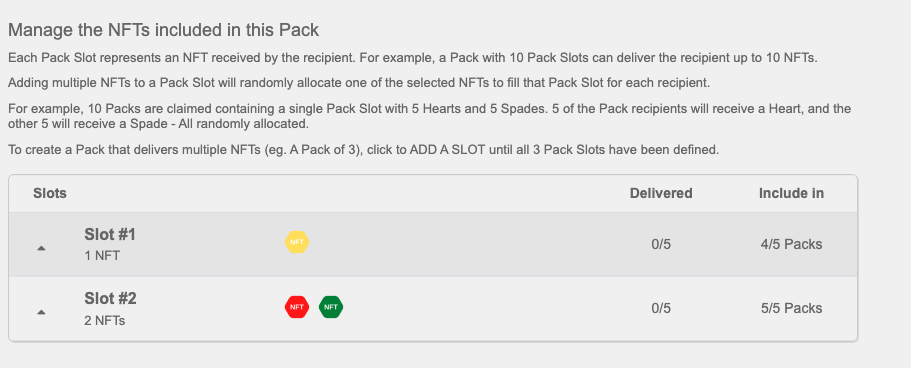This screenshot has width=911, height=368.
Task: Click the '2 NFTs' count under Slot #2
Action: (x=105, y=320)
